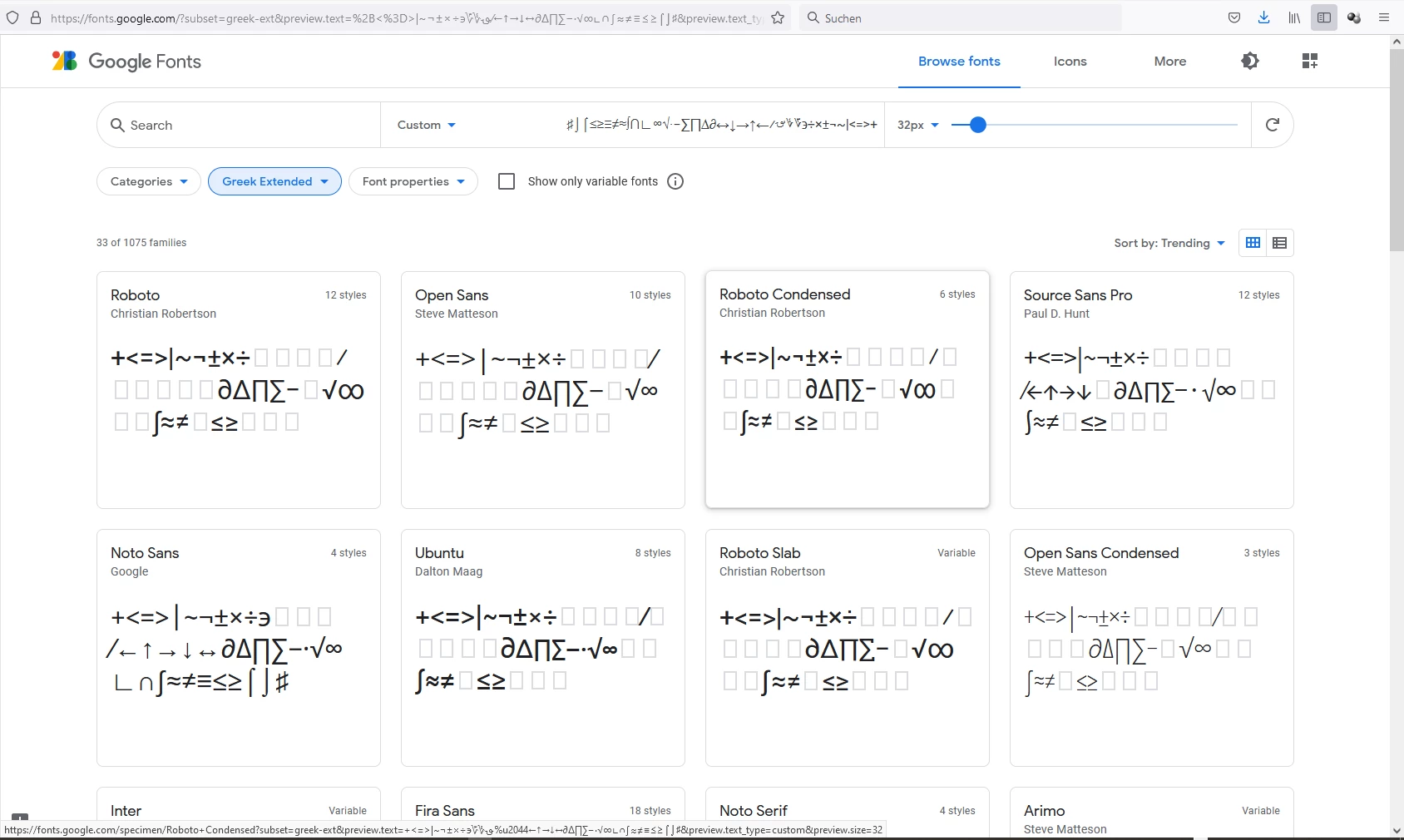Switch to grid view layout
The height and width of the screenshot is (840, 1404).
pyautogui.click(x=1253, y=243)
